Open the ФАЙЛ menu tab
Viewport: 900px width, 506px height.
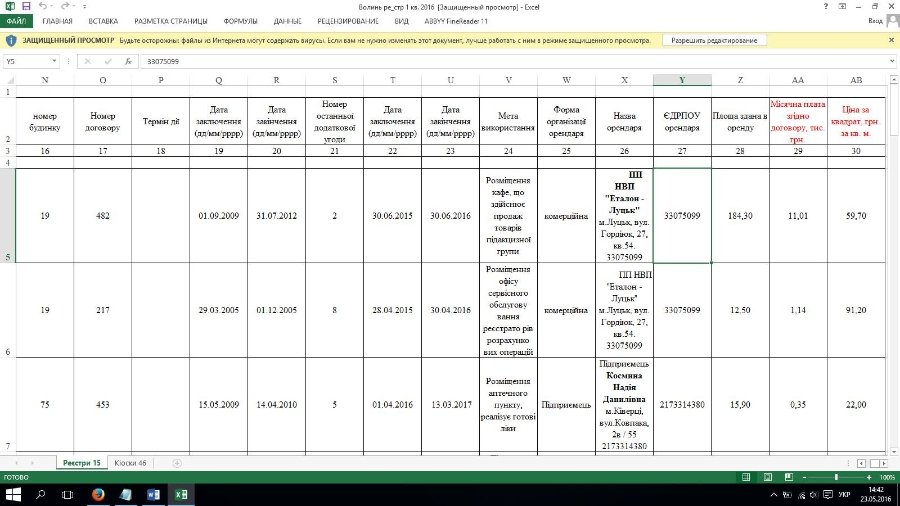(17, 20)
